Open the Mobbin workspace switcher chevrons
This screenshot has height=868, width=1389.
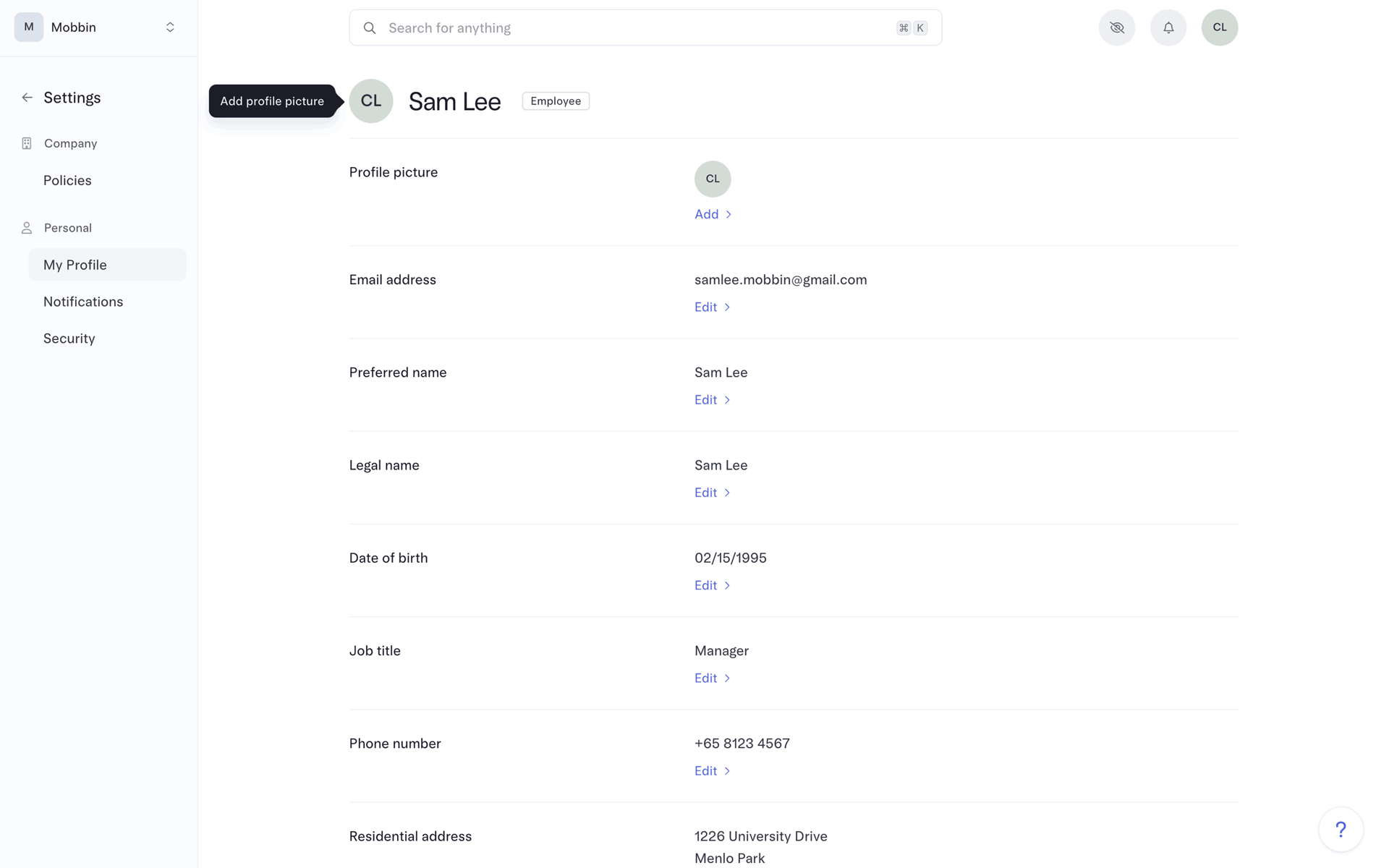click(170, 27)
